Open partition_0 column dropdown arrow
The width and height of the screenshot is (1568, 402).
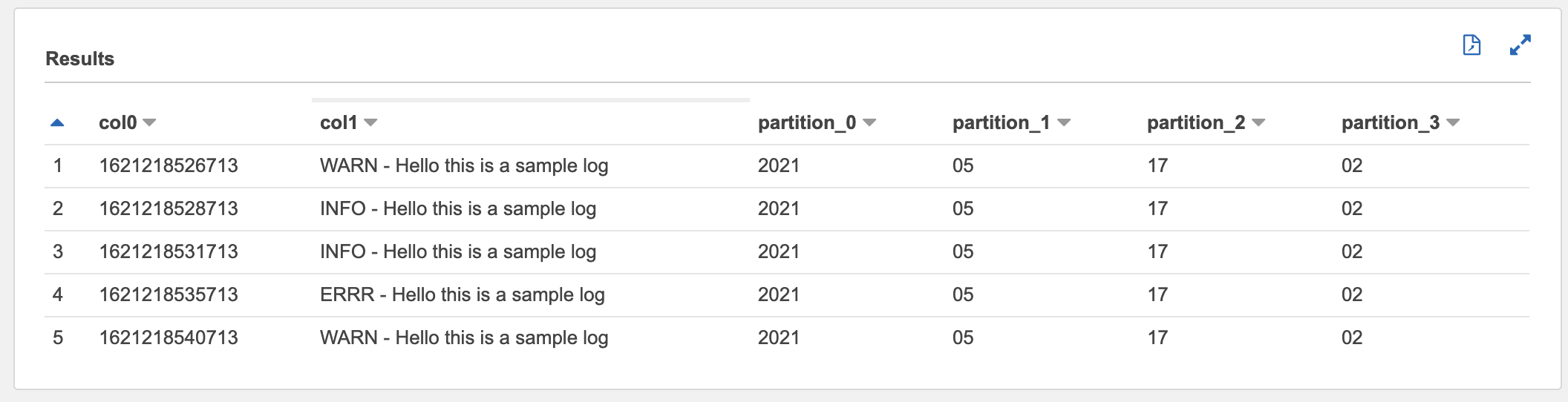[x=869, y=123]
